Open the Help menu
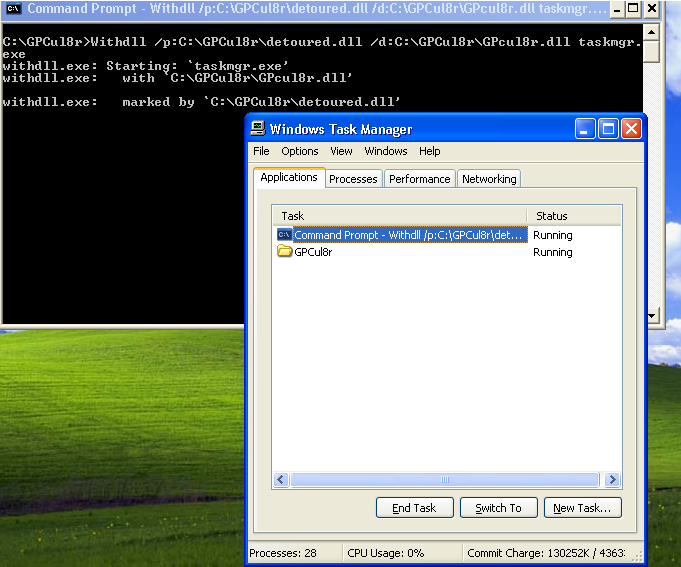 click(x=429, y=151)
